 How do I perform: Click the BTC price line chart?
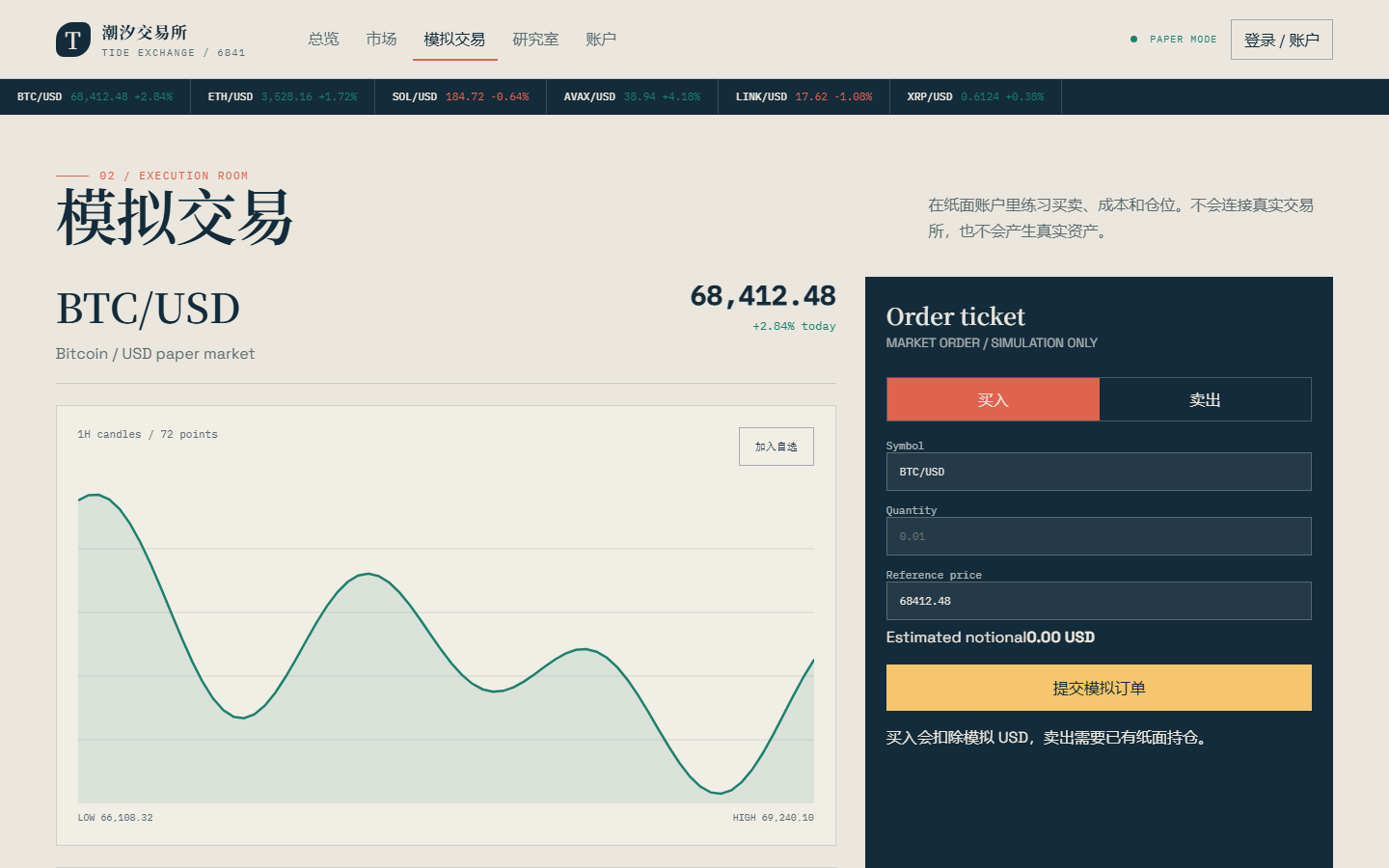(446, 646)
